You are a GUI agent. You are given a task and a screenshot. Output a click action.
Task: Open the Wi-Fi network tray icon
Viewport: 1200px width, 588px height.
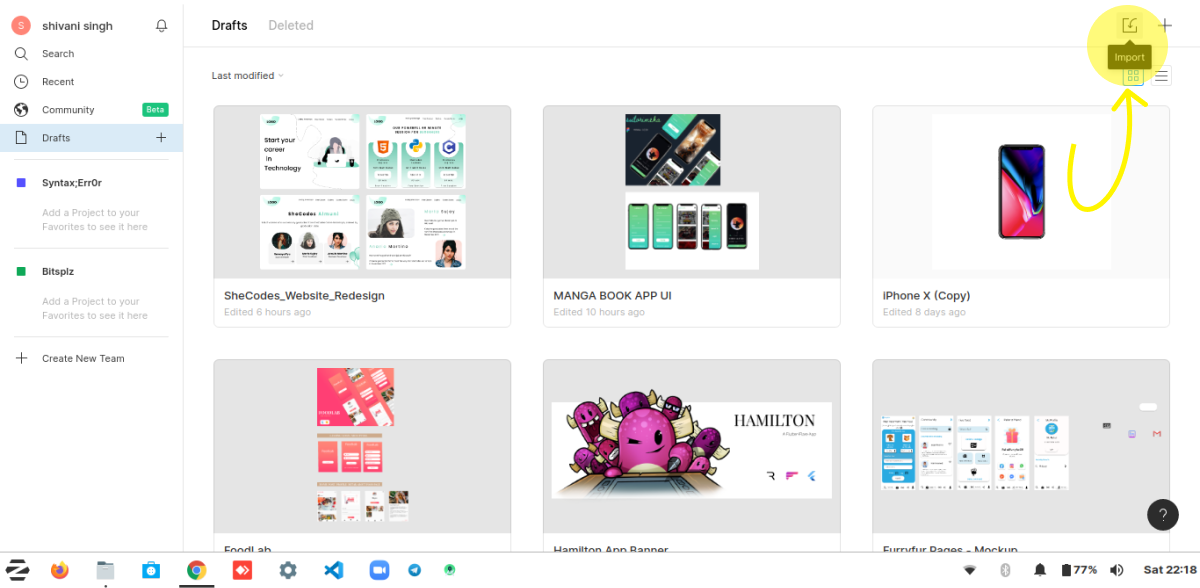969,570
